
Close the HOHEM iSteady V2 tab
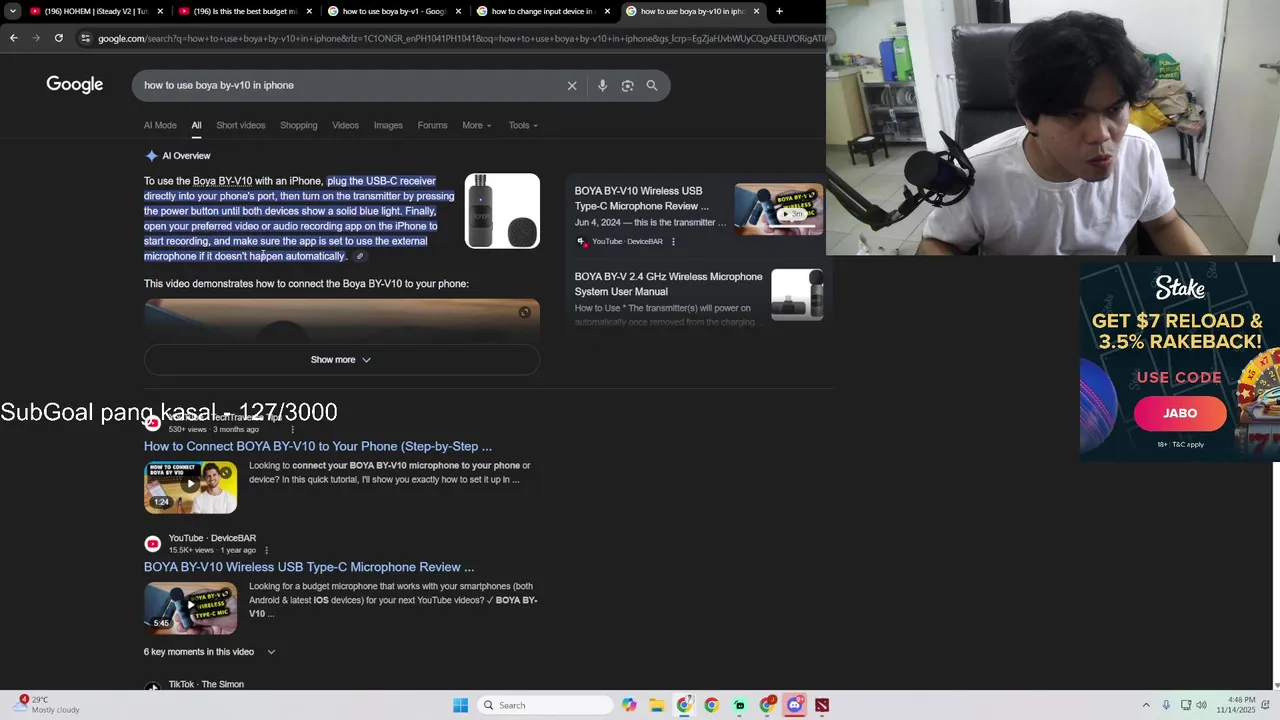point(160,11)
